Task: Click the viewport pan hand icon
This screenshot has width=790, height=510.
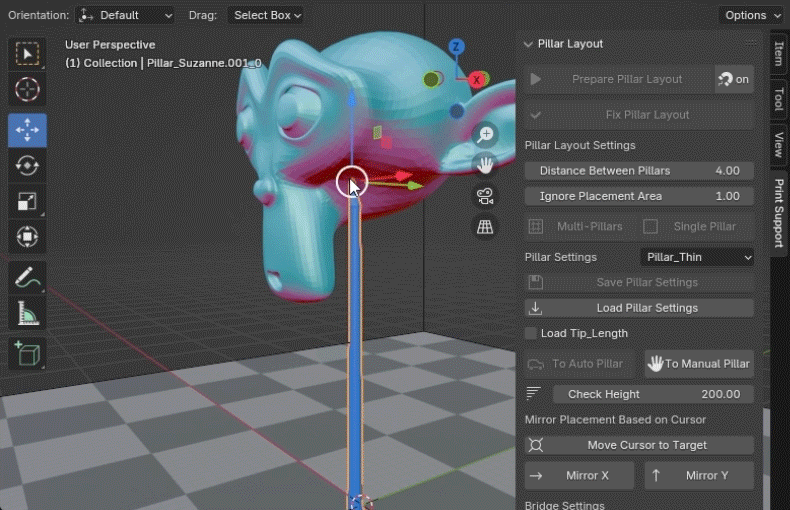Action: [485, 165]
